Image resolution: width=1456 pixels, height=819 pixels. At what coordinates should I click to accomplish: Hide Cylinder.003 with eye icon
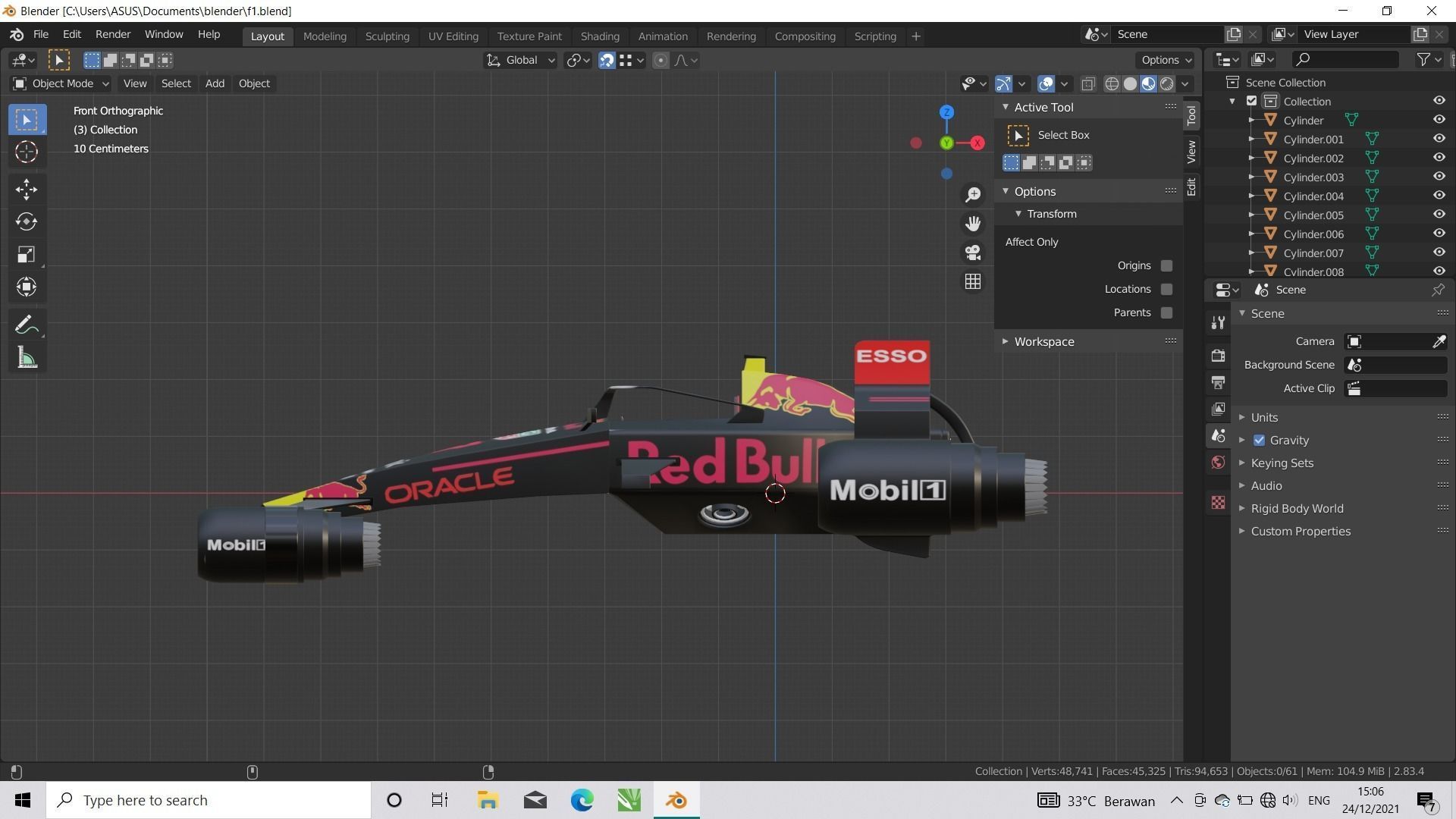point(1439,177)
